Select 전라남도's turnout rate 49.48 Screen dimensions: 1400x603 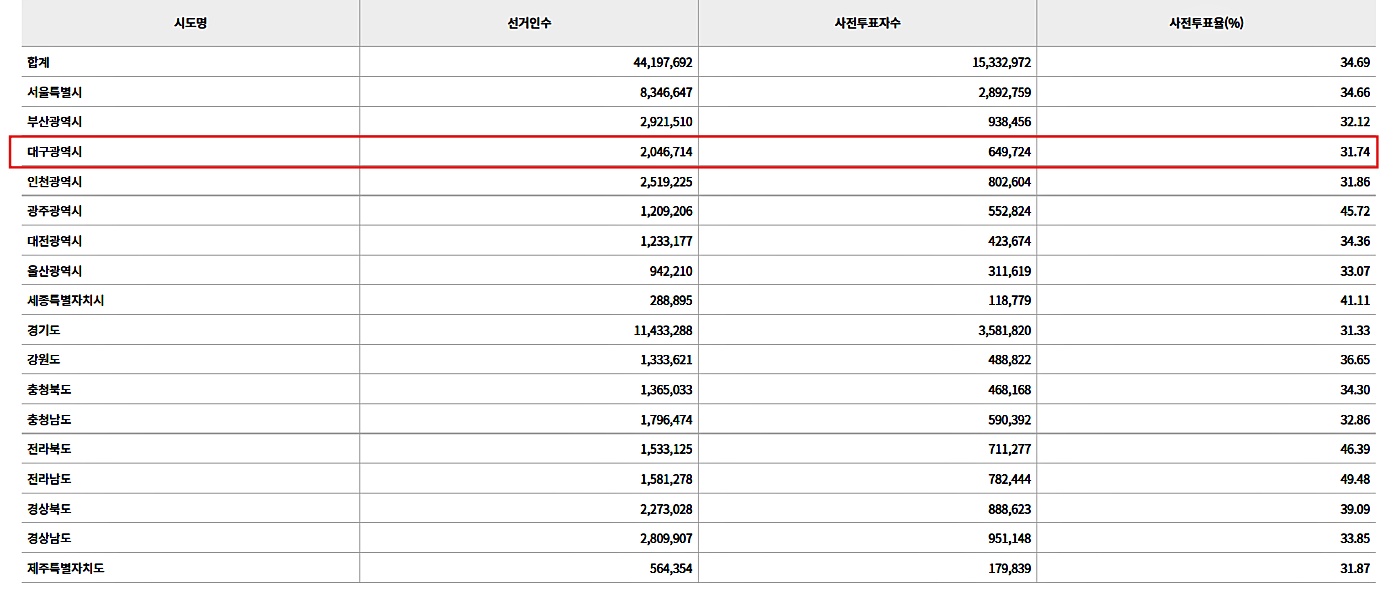(1355, 479)
